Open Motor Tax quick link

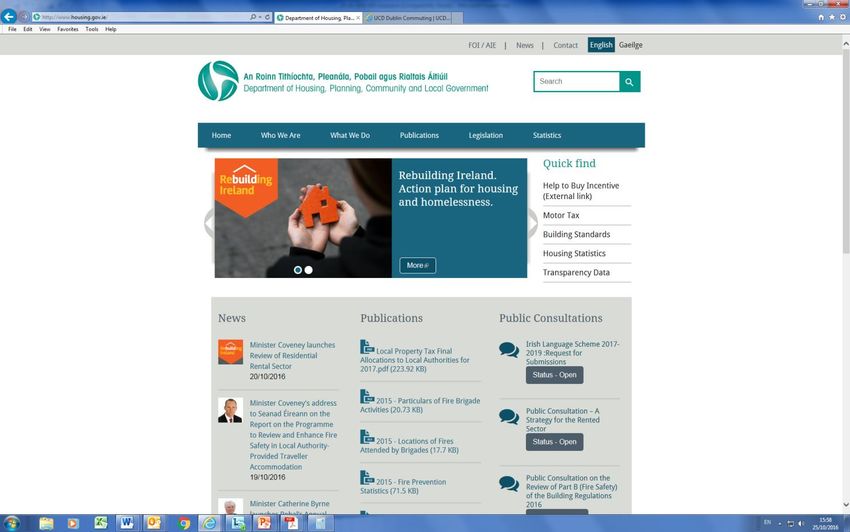[x=561, y=215]
